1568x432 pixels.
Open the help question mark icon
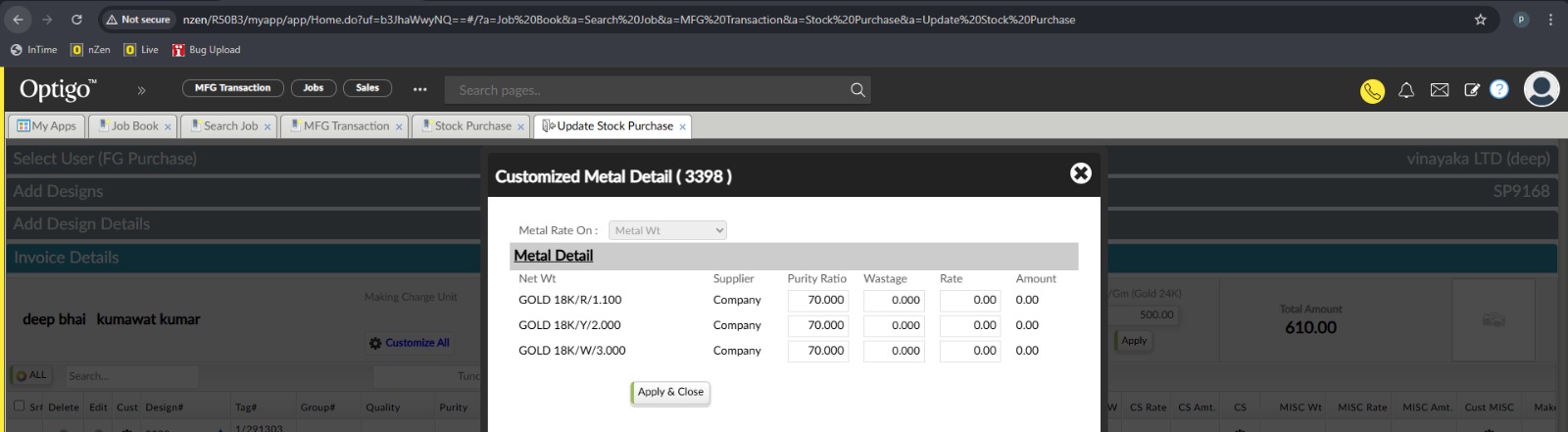pos(1498,89)
